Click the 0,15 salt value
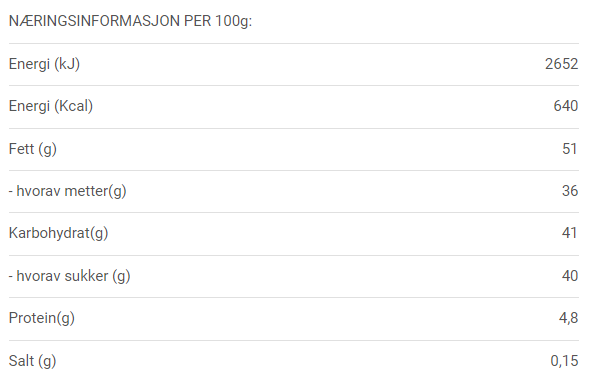Image resolution: width=589 pixels, height=374 pixels. (x=564, y=361)
